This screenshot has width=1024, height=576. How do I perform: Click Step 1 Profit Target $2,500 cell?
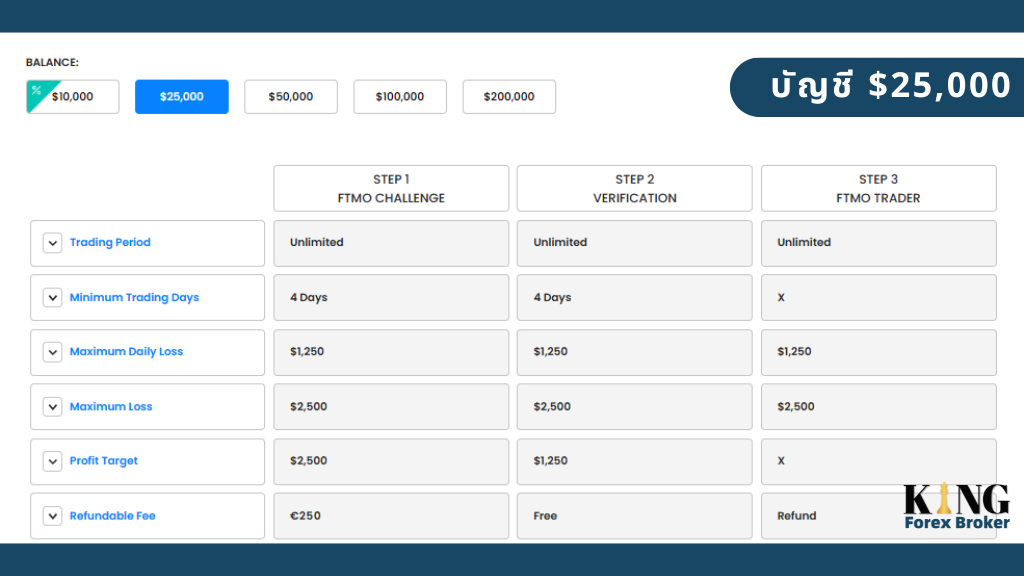pos(391,461)
